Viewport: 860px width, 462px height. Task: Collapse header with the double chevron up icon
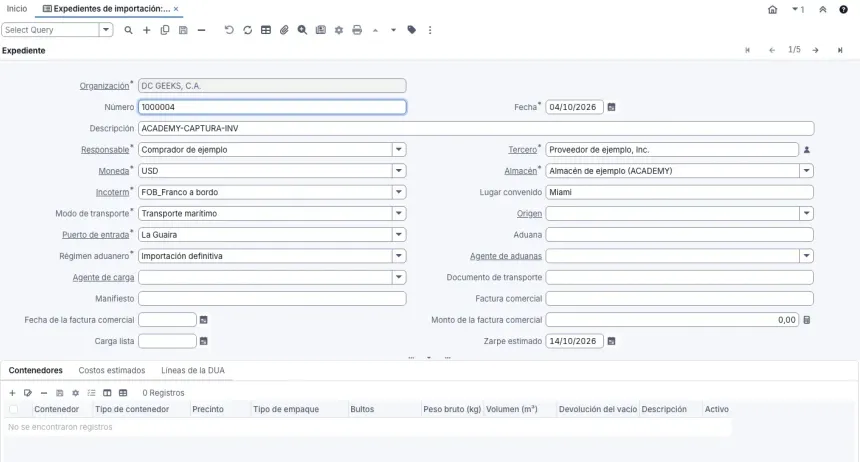(x=823, y=9)
